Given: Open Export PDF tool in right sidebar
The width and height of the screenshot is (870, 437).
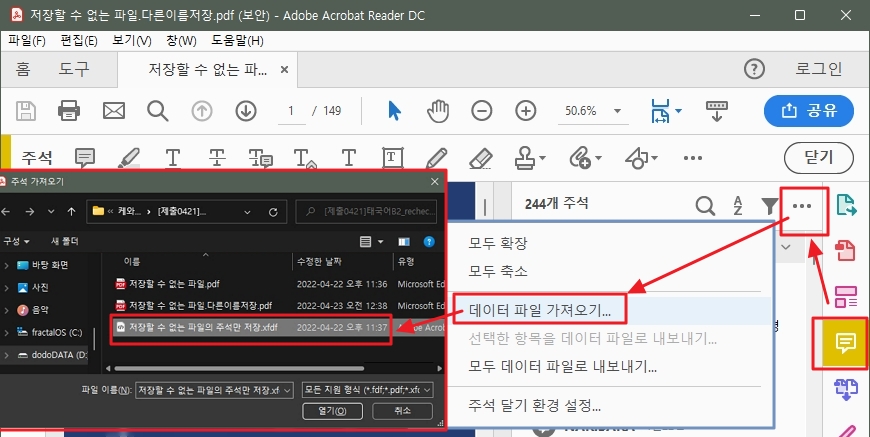Looking at the screenshot, I should tap(846, 204).
